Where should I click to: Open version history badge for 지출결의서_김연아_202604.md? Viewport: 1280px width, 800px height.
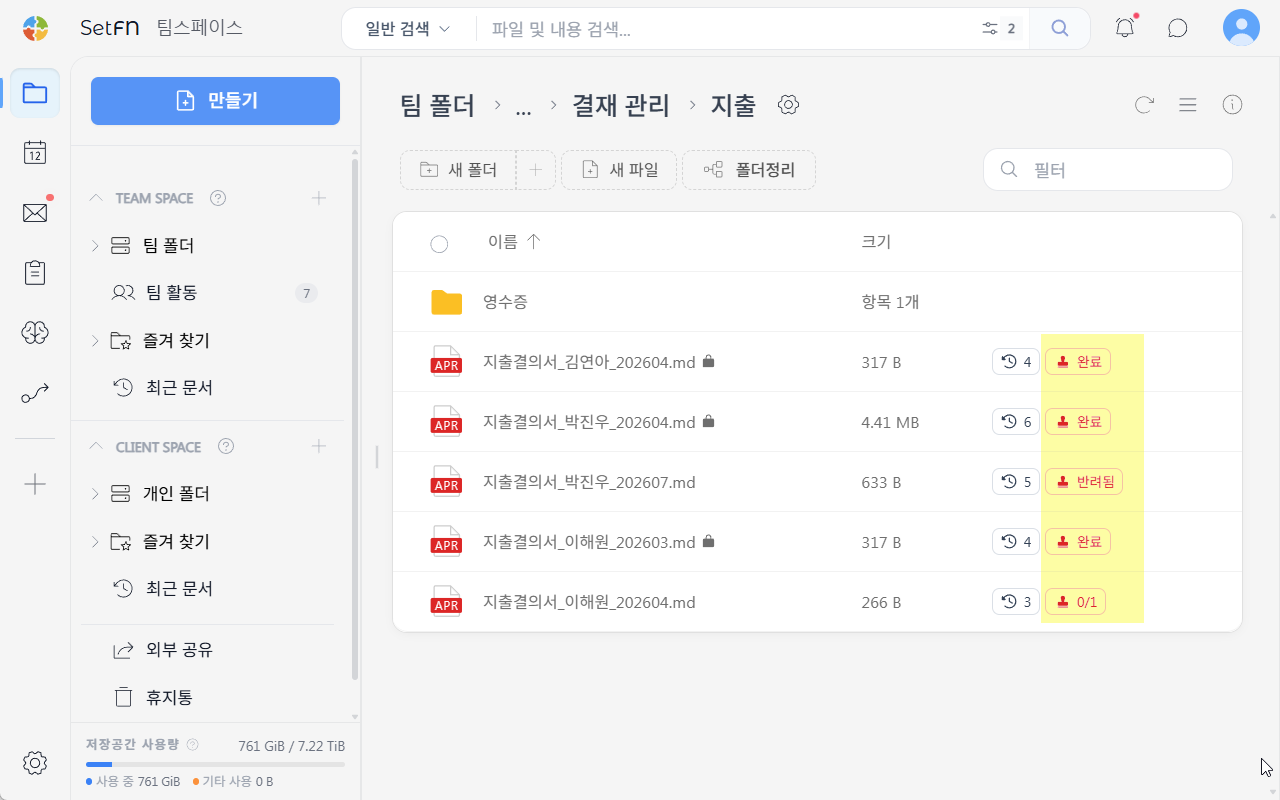pyautogui.click(x=1015, y=362)
